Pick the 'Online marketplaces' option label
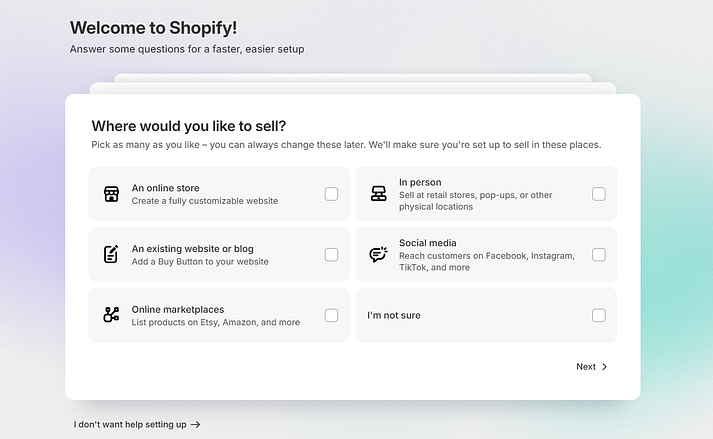Viewport: 713px width, 439px height. (178, 309)
